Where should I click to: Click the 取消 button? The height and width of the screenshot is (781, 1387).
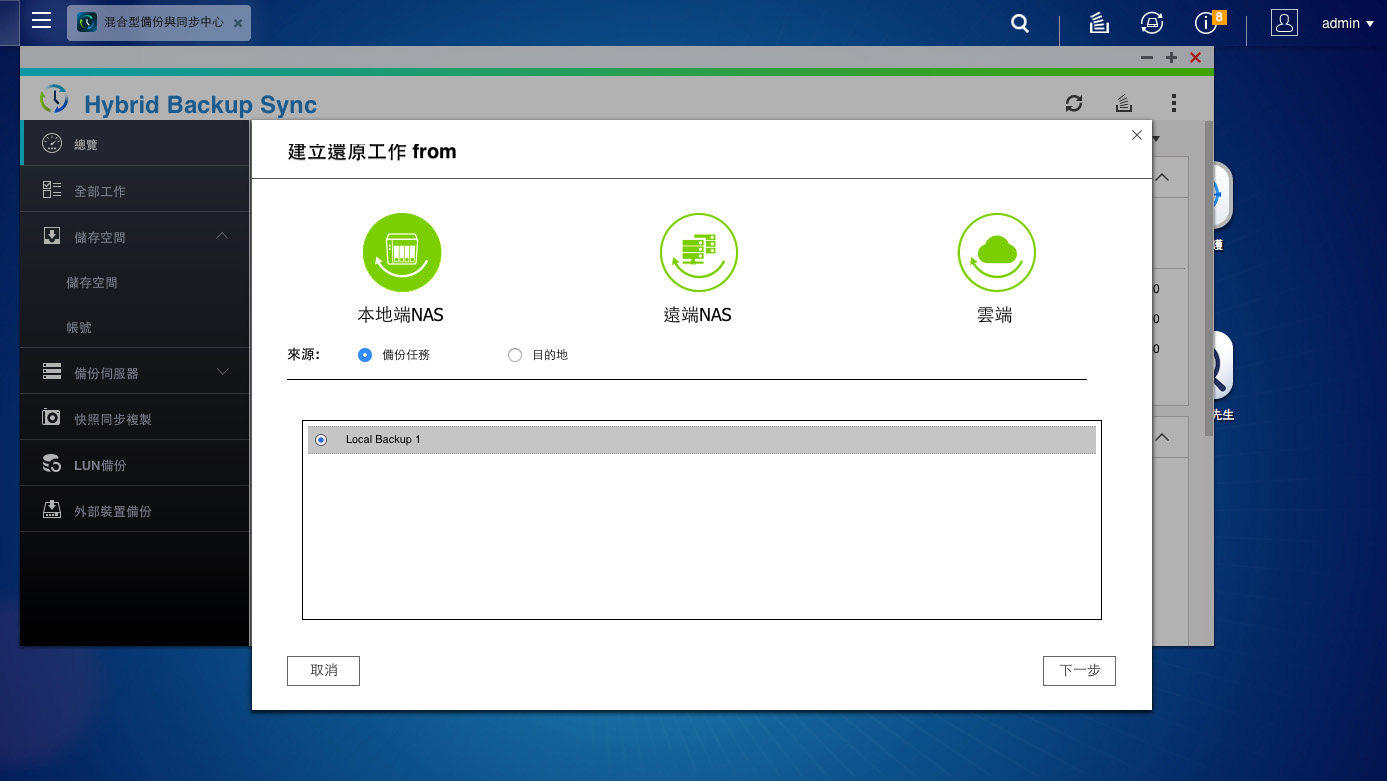coord(323,670)
